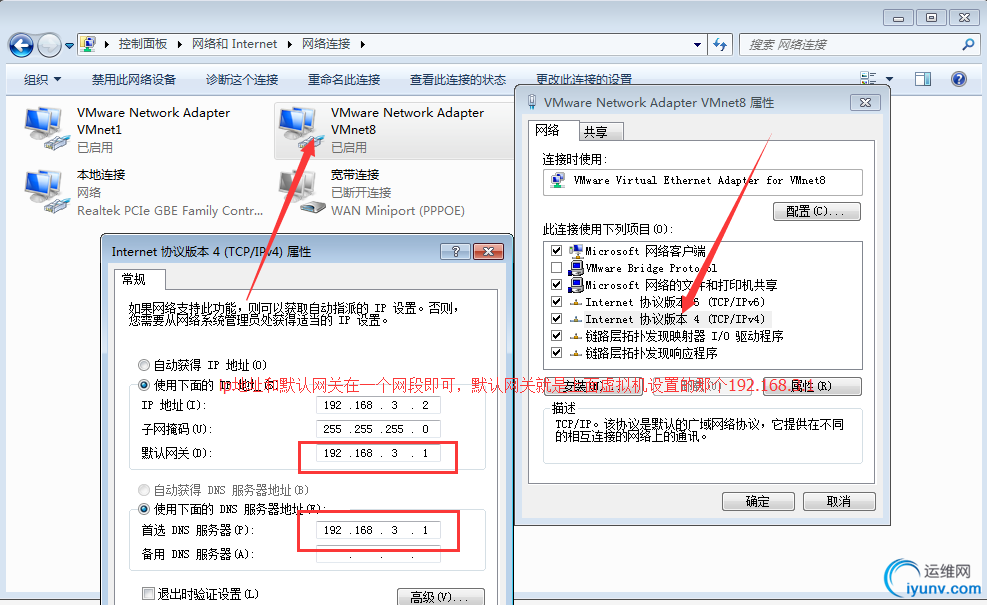Click 高级(V)... button
This screenshot has width=987, height=605.
pos(441,597)
